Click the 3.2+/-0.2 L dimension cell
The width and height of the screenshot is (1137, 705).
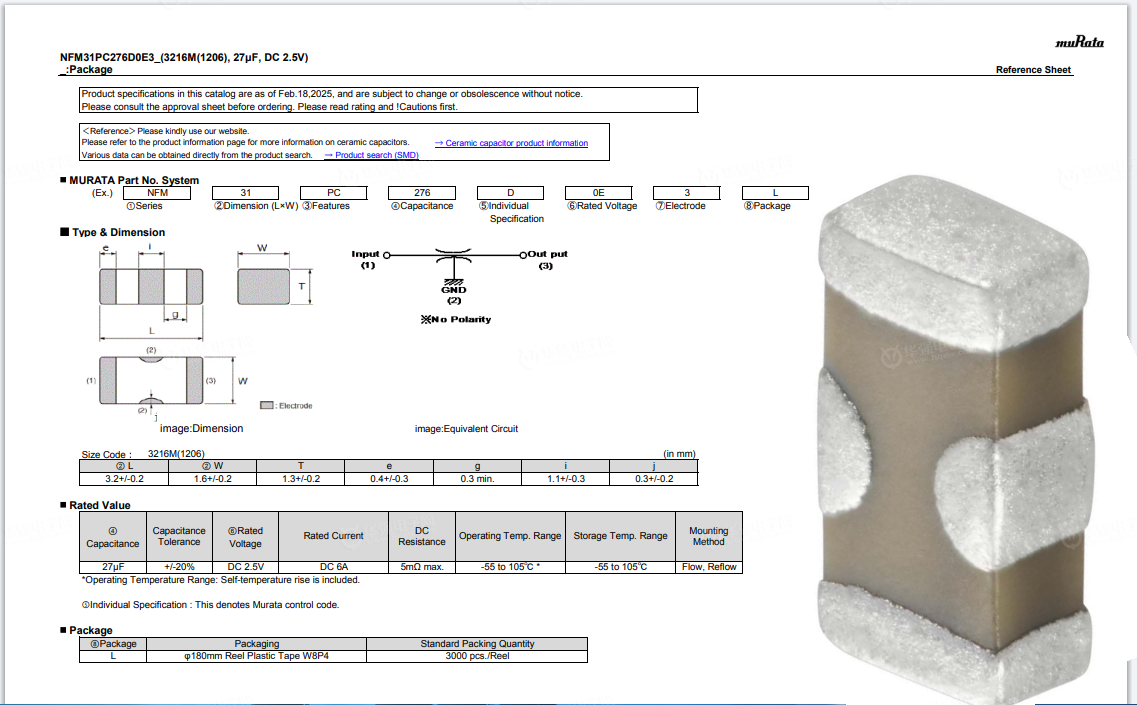(124, 479)
